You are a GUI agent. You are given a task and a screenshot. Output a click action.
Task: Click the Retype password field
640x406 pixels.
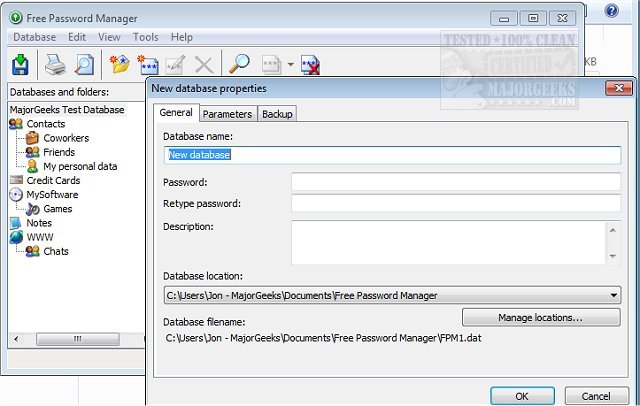[x=456, y=203]
